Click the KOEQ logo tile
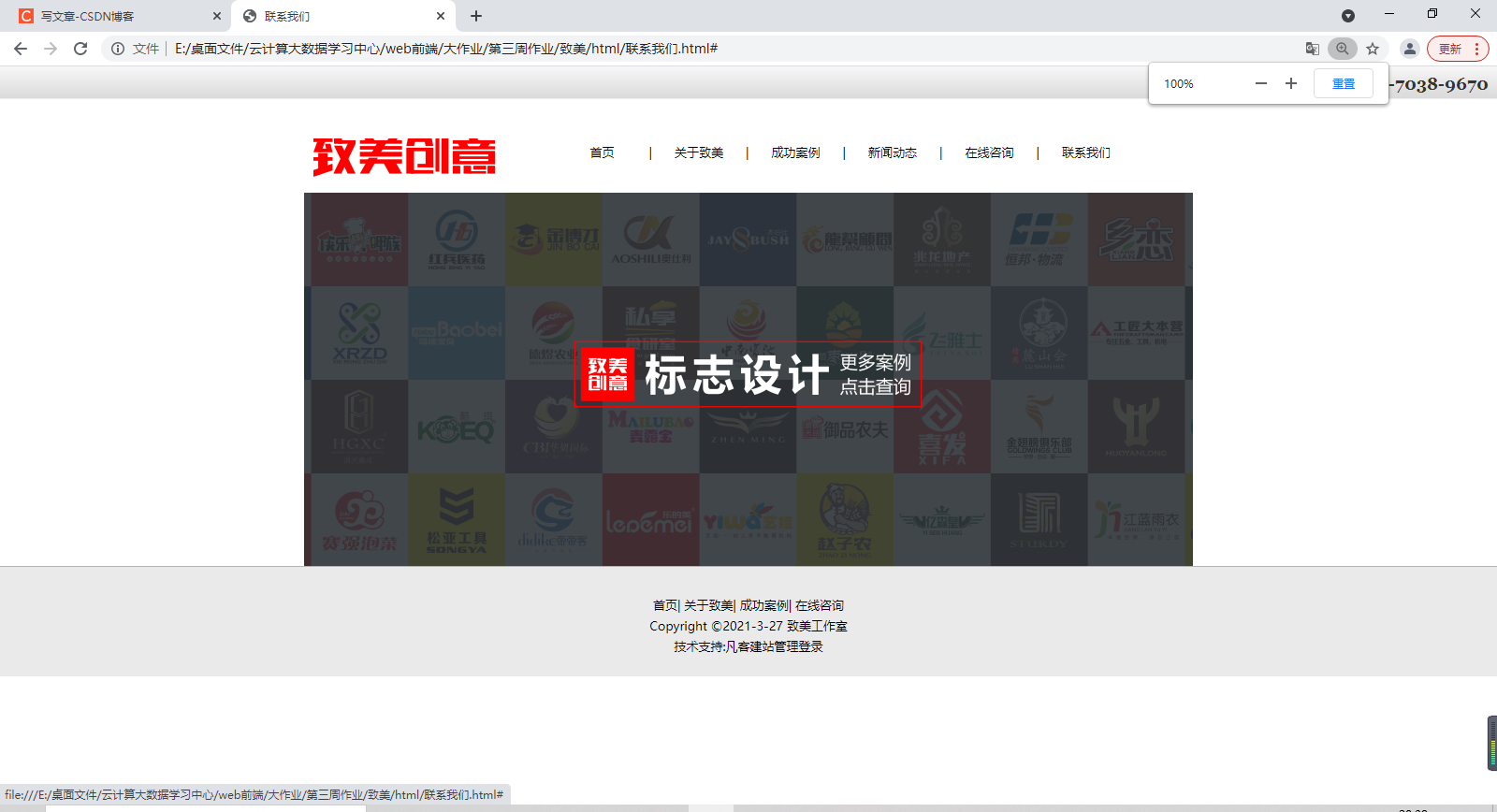 pos(457,427)
